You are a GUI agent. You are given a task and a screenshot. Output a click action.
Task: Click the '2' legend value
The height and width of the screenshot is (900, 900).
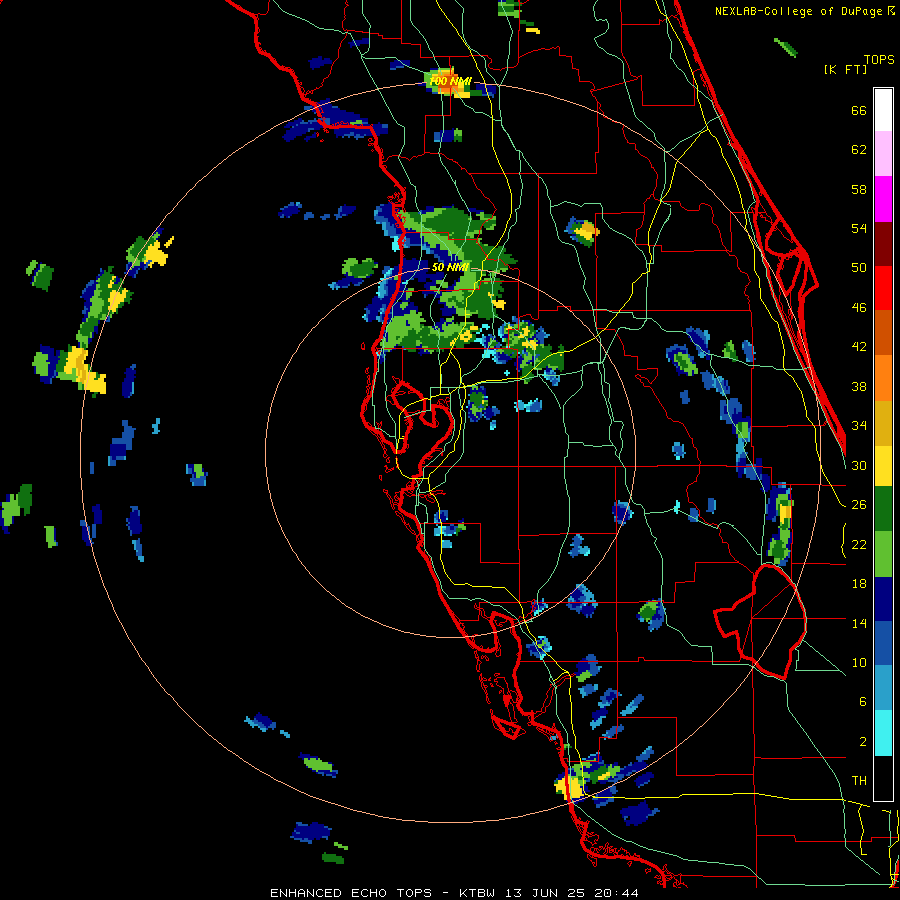click(863, 742)
